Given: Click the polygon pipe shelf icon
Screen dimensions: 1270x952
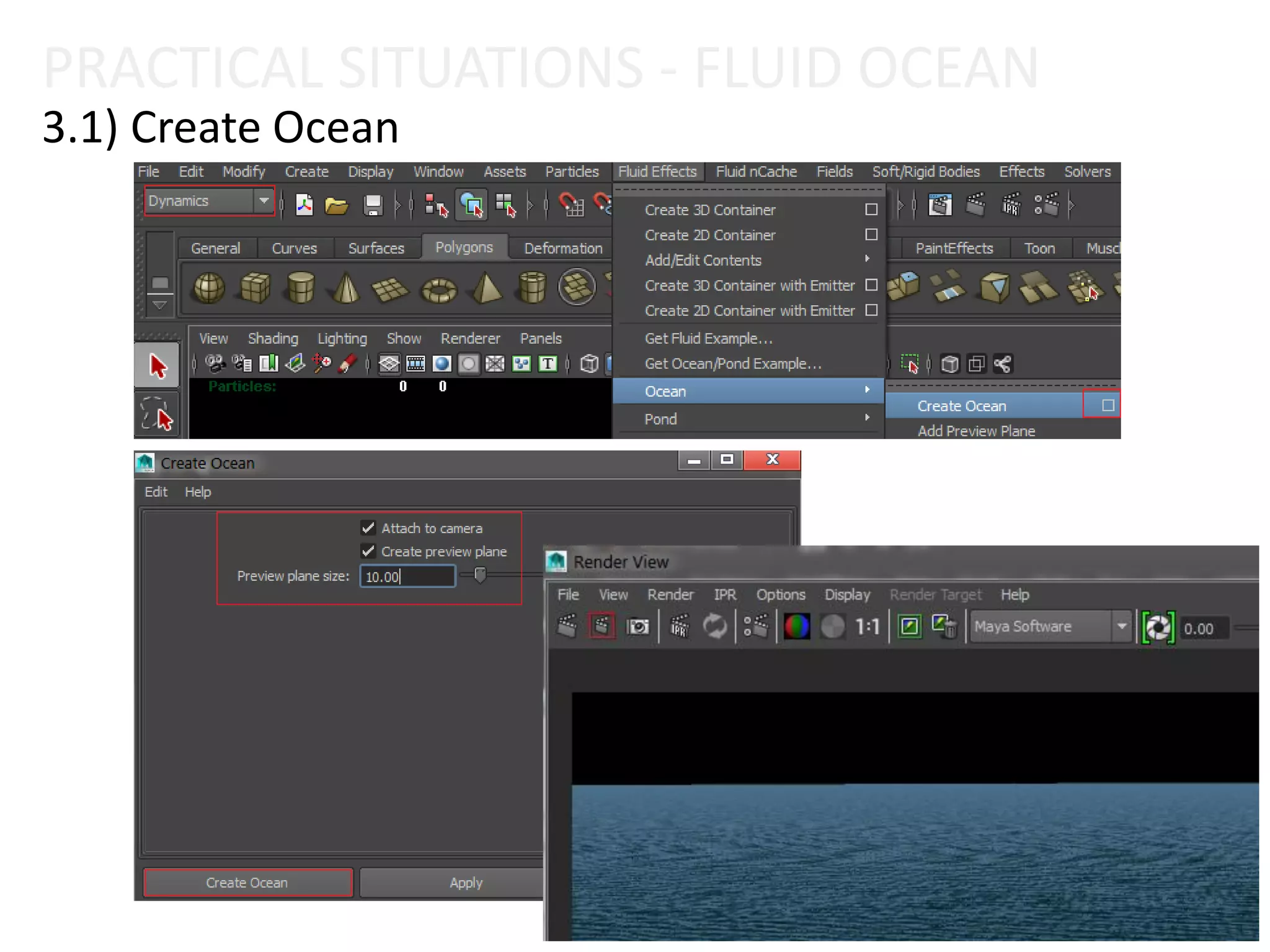Looking at the screenshot, I should click(532, 288).
